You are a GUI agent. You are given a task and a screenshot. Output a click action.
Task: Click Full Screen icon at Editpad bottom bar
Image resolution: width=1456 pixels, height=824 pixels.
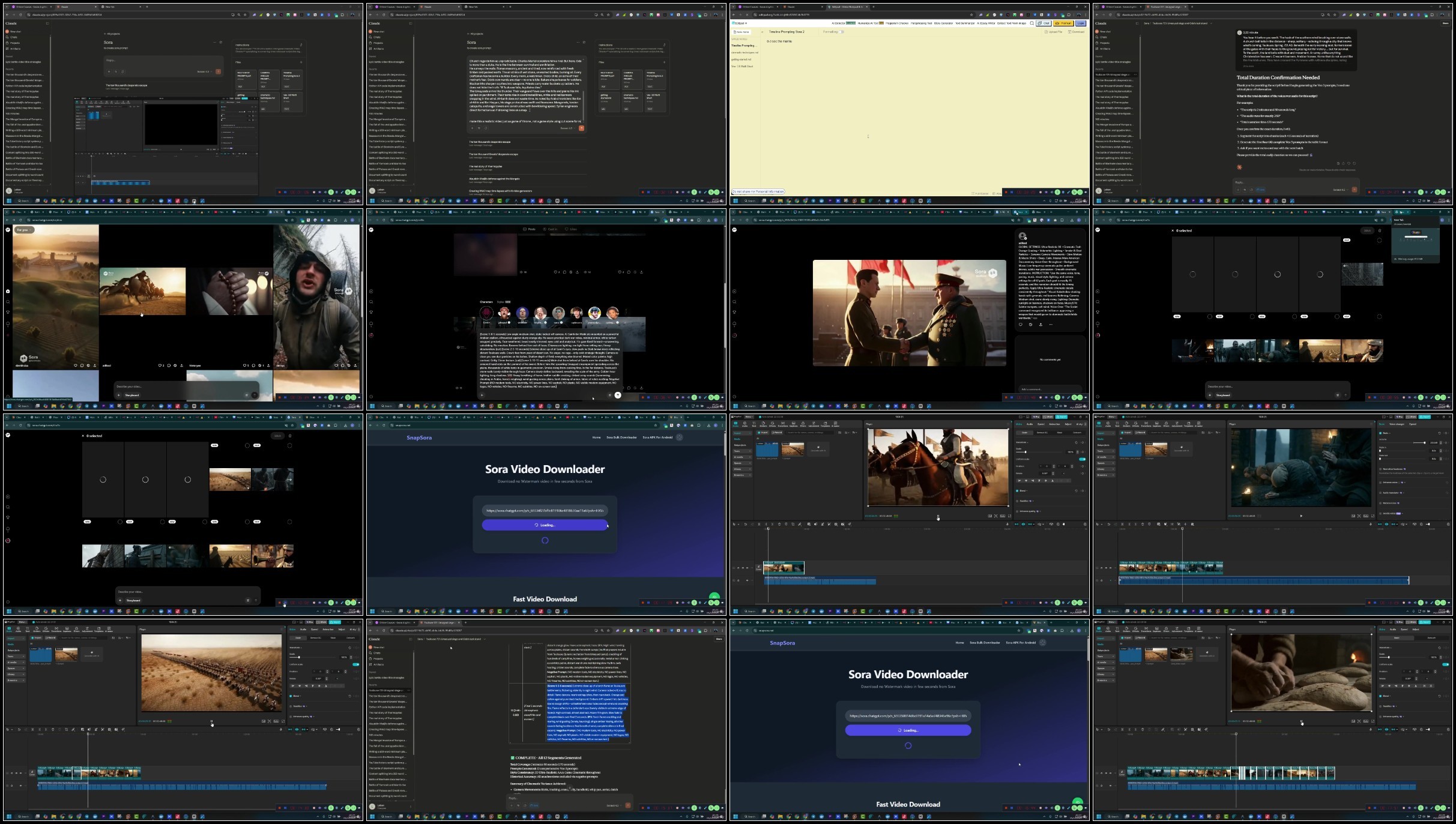pyautogui.click(x=973, y=194)
